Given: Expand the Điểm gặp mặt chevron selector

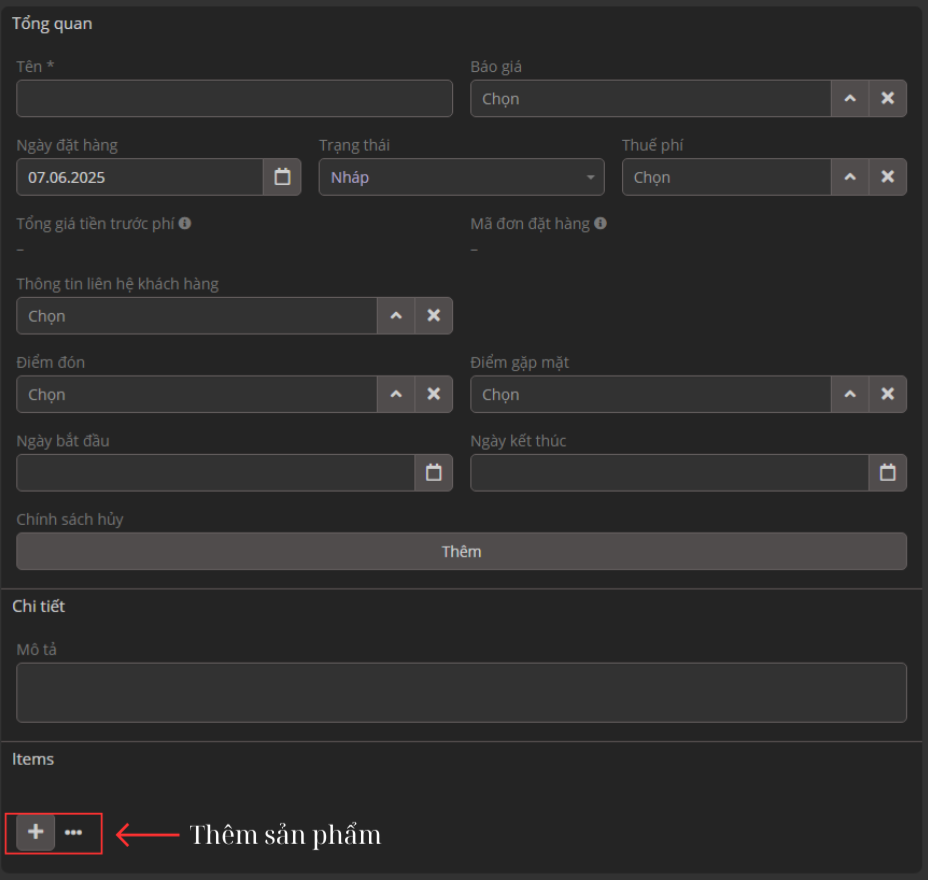Looking at the screenshot, I should (x=849, y=394).
